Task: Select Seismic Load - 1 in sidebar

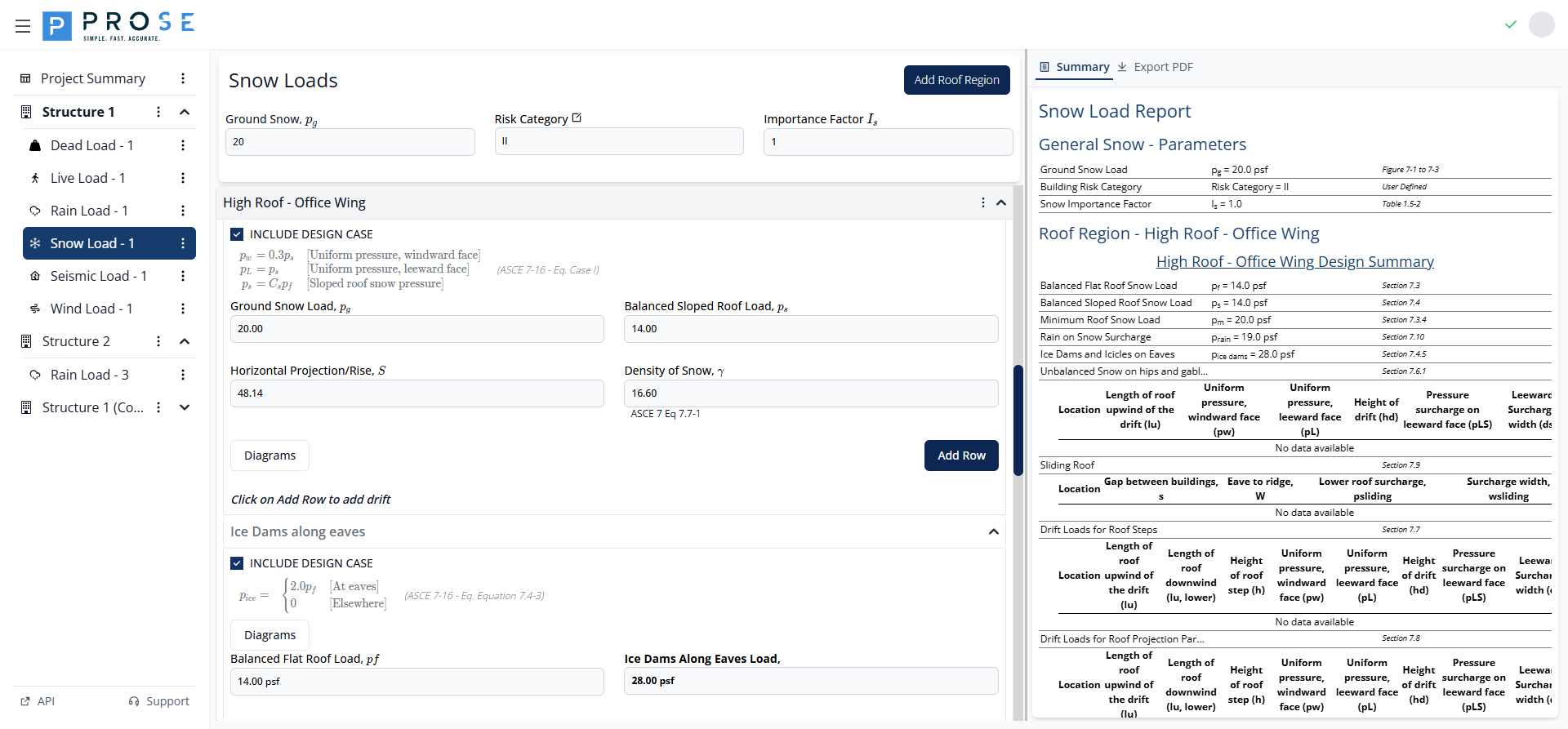Action: tap(98, 276)
